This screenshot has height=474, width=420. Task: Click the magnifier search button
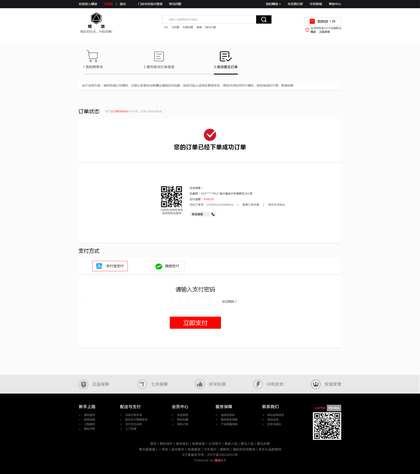tap(264, 19)
